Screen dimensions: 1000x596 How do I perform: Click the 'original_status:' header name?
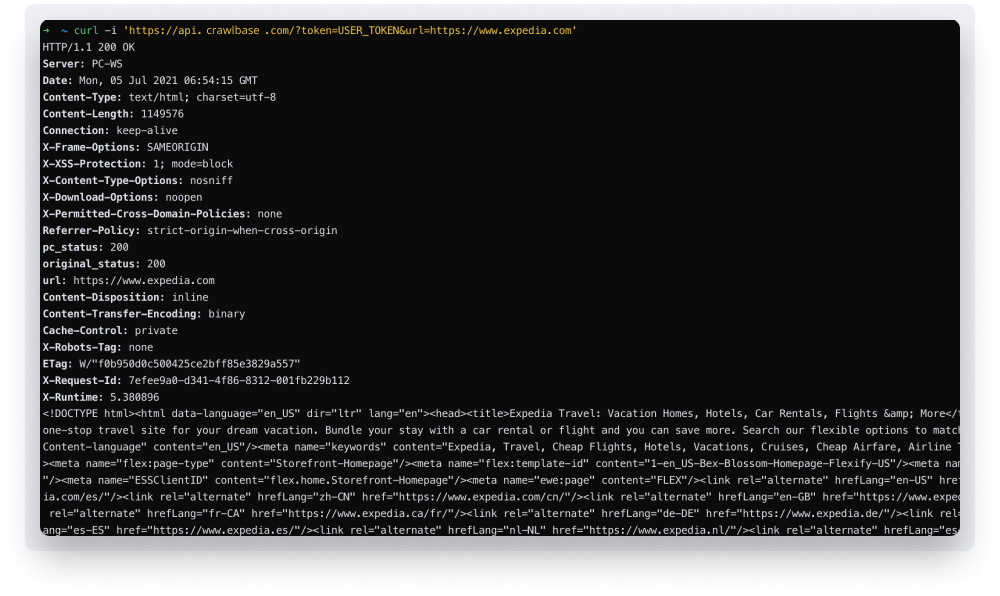pyautogui.click(x=92, y=263)
